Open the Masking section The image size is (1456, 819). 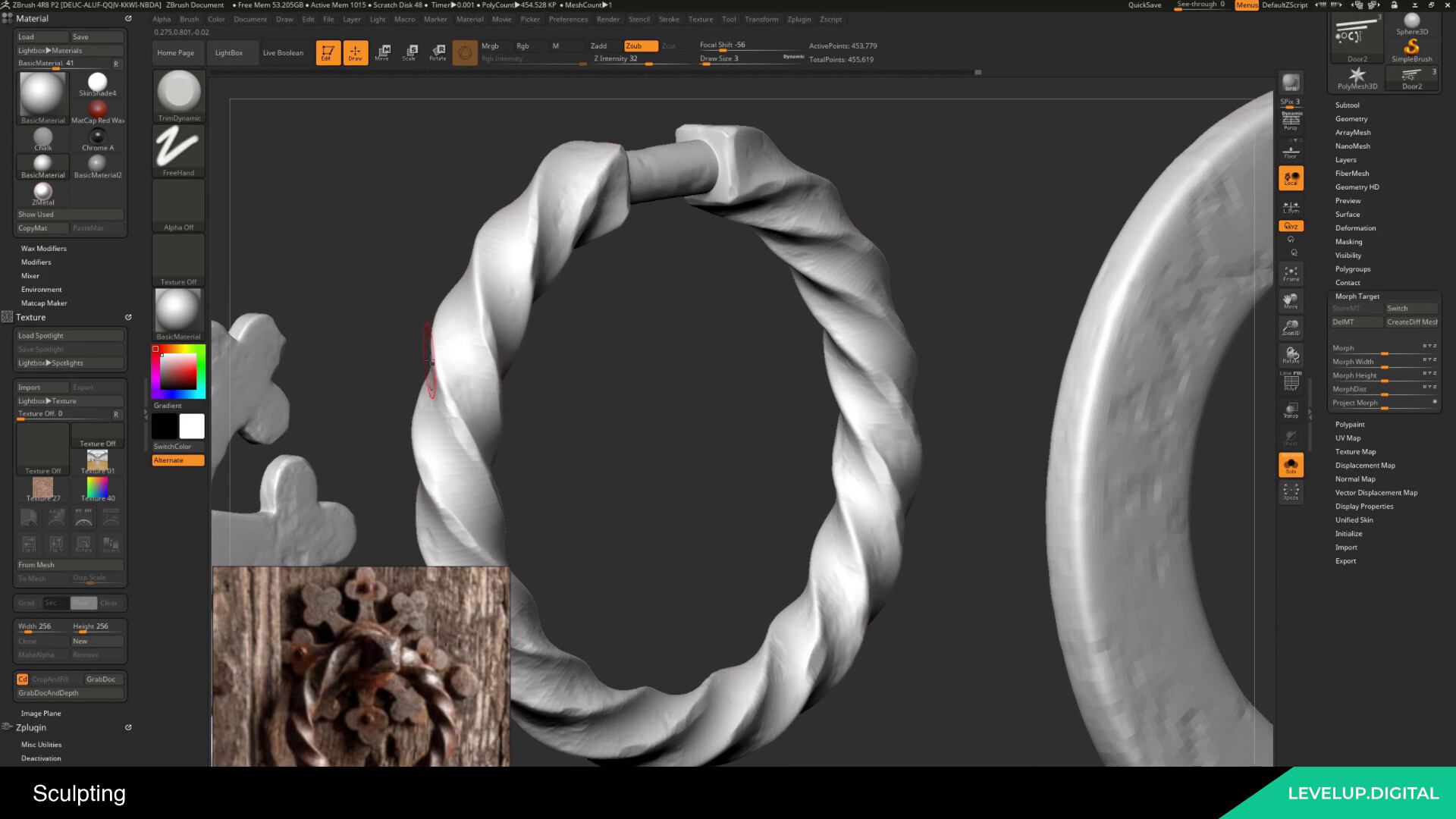[1348, 241]
